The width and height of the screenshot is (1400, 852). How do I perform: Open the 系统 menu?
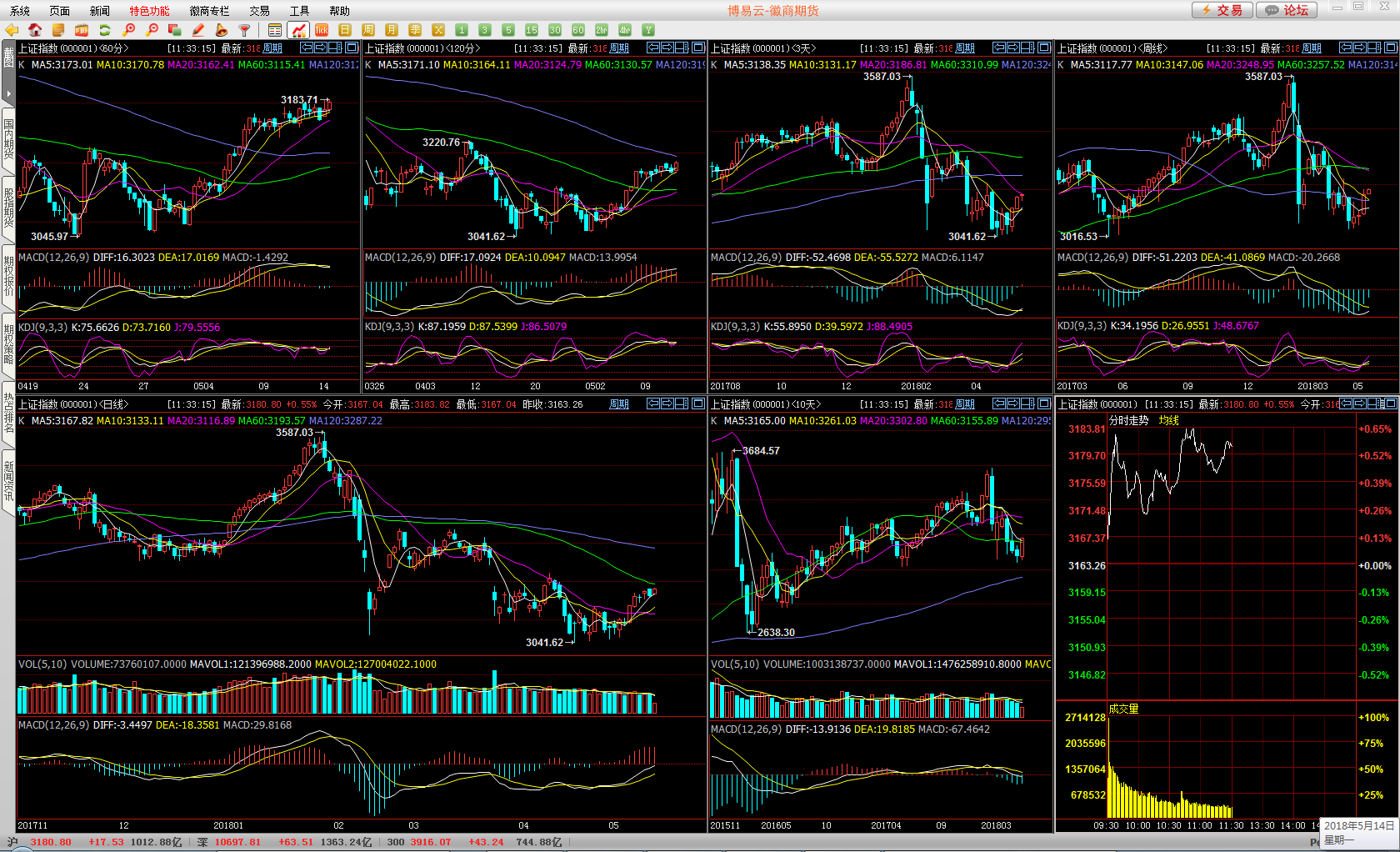[x=20, y=11]
